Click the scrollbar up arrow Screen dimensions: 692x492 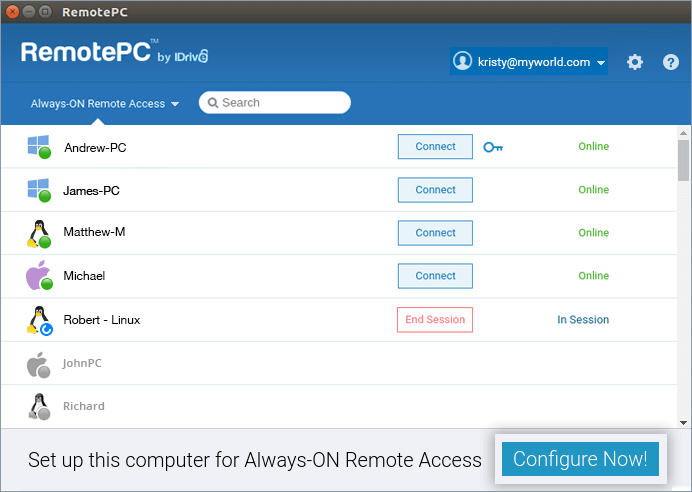click(683, 133)
